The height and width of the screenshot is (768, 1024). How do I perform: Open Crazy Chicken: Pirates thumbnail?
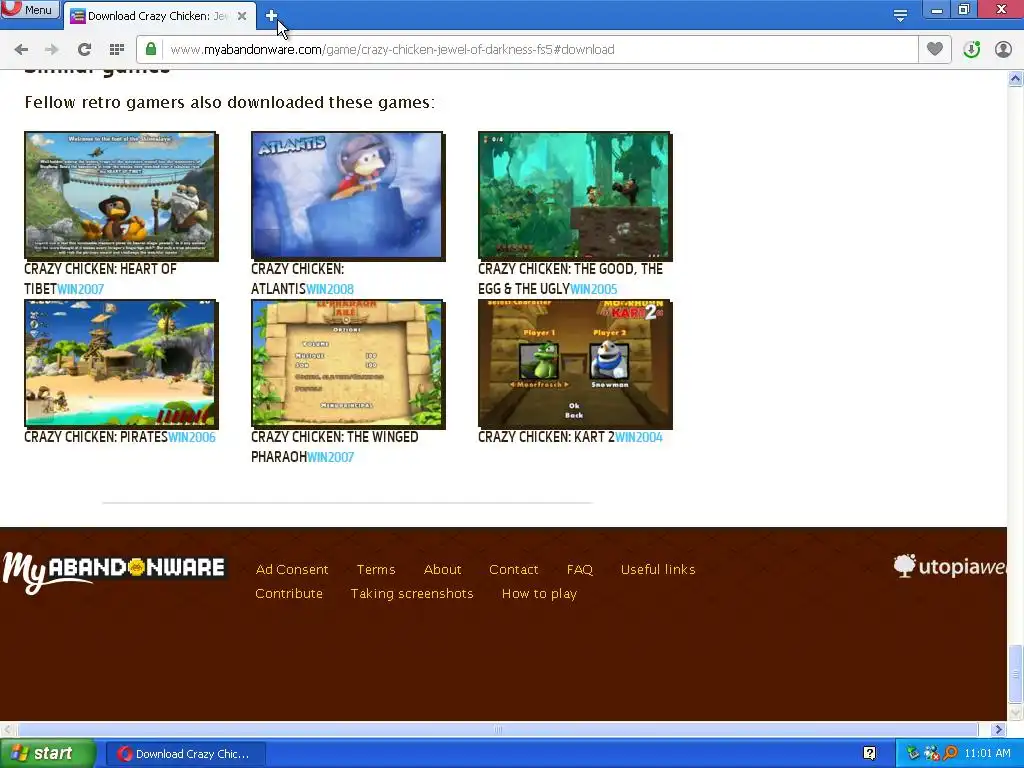pyautogui.click(x=121, y=364)
